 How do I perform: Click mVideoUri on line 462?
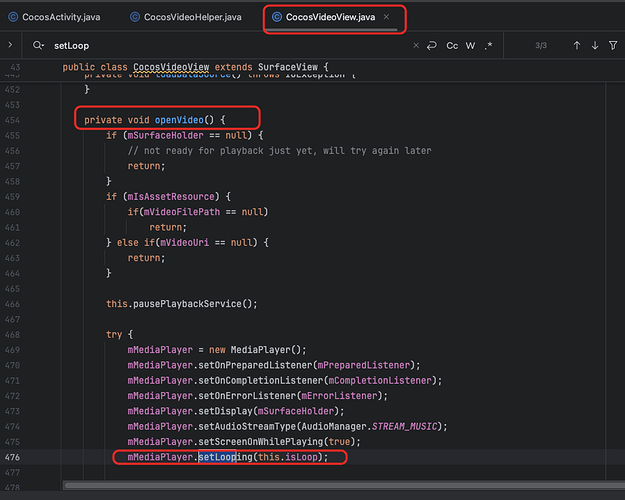coord(185,242)
